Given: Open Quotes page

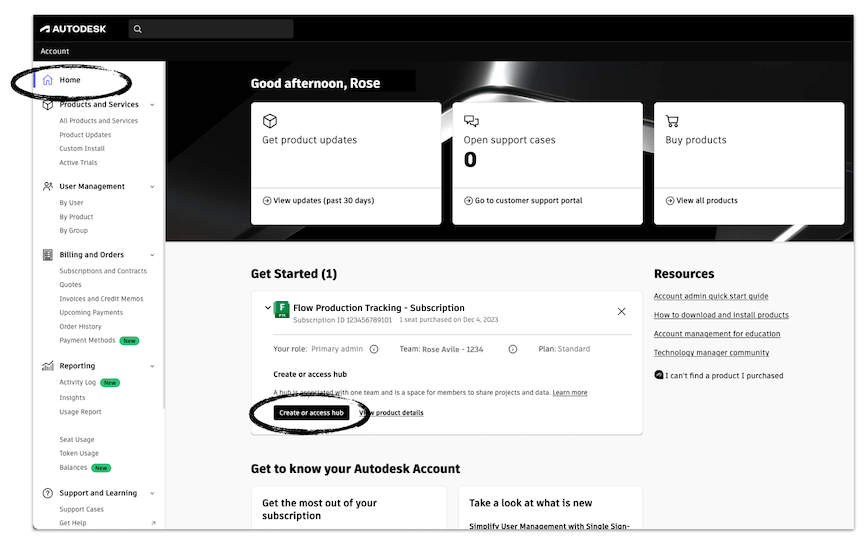Looking at the screenshot, I should pos(71,284).
